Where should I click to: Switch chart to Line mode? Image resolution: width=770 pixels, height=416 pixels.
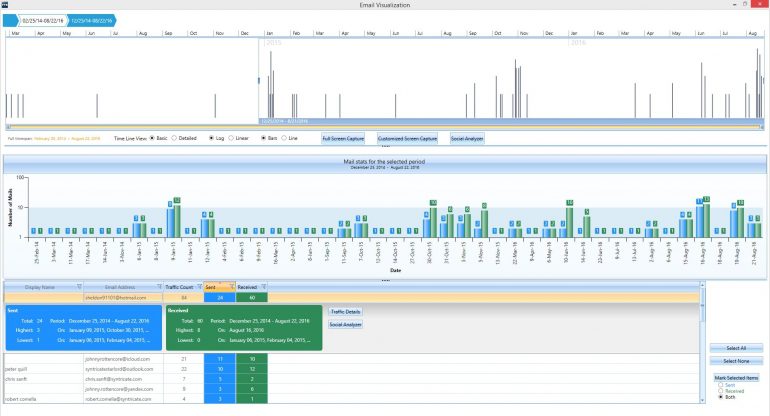tap(285, 138)
